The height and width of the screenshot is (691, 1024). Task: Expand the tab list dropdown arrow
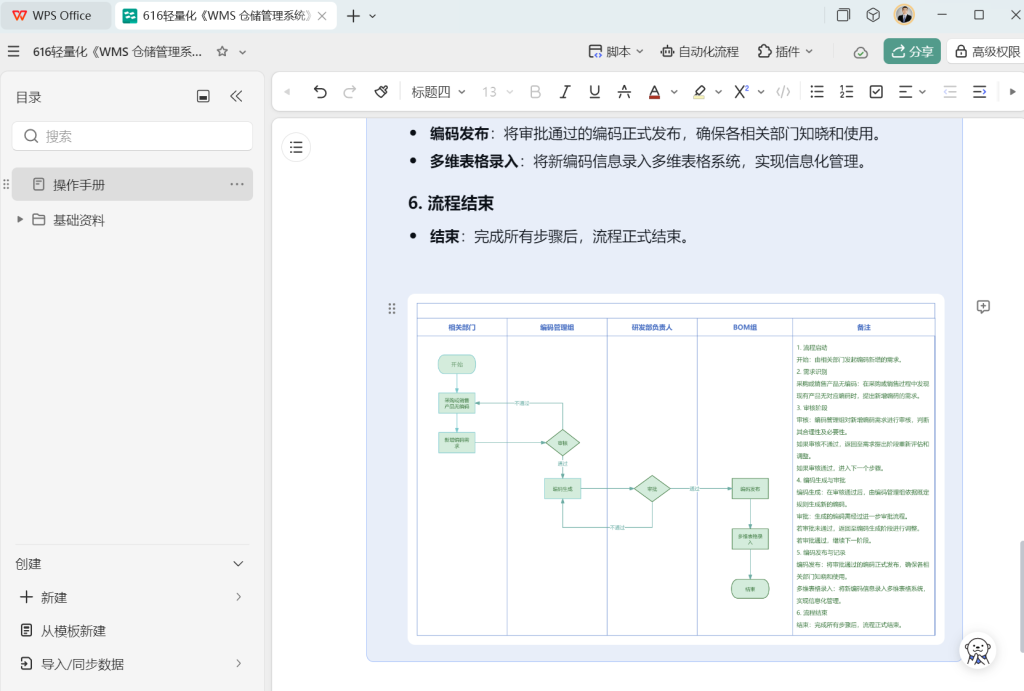tap(373, 16)
